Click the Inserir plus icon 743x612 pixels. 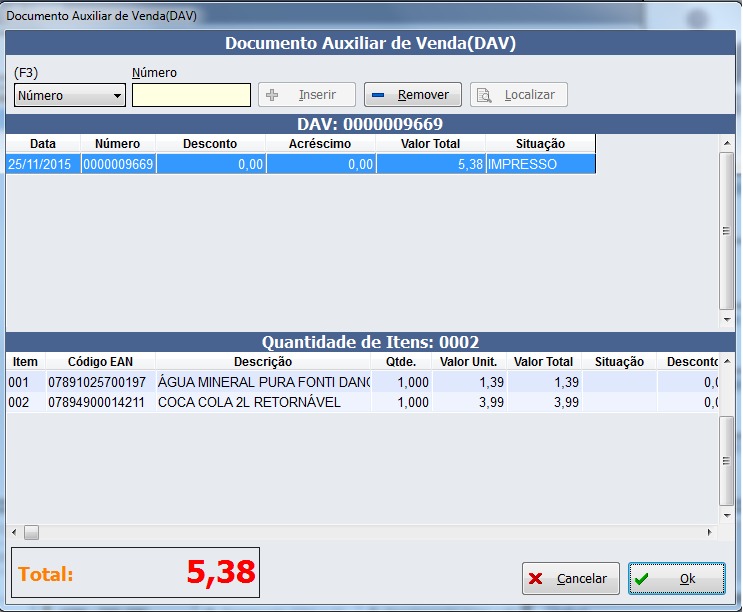pos(271,95)
